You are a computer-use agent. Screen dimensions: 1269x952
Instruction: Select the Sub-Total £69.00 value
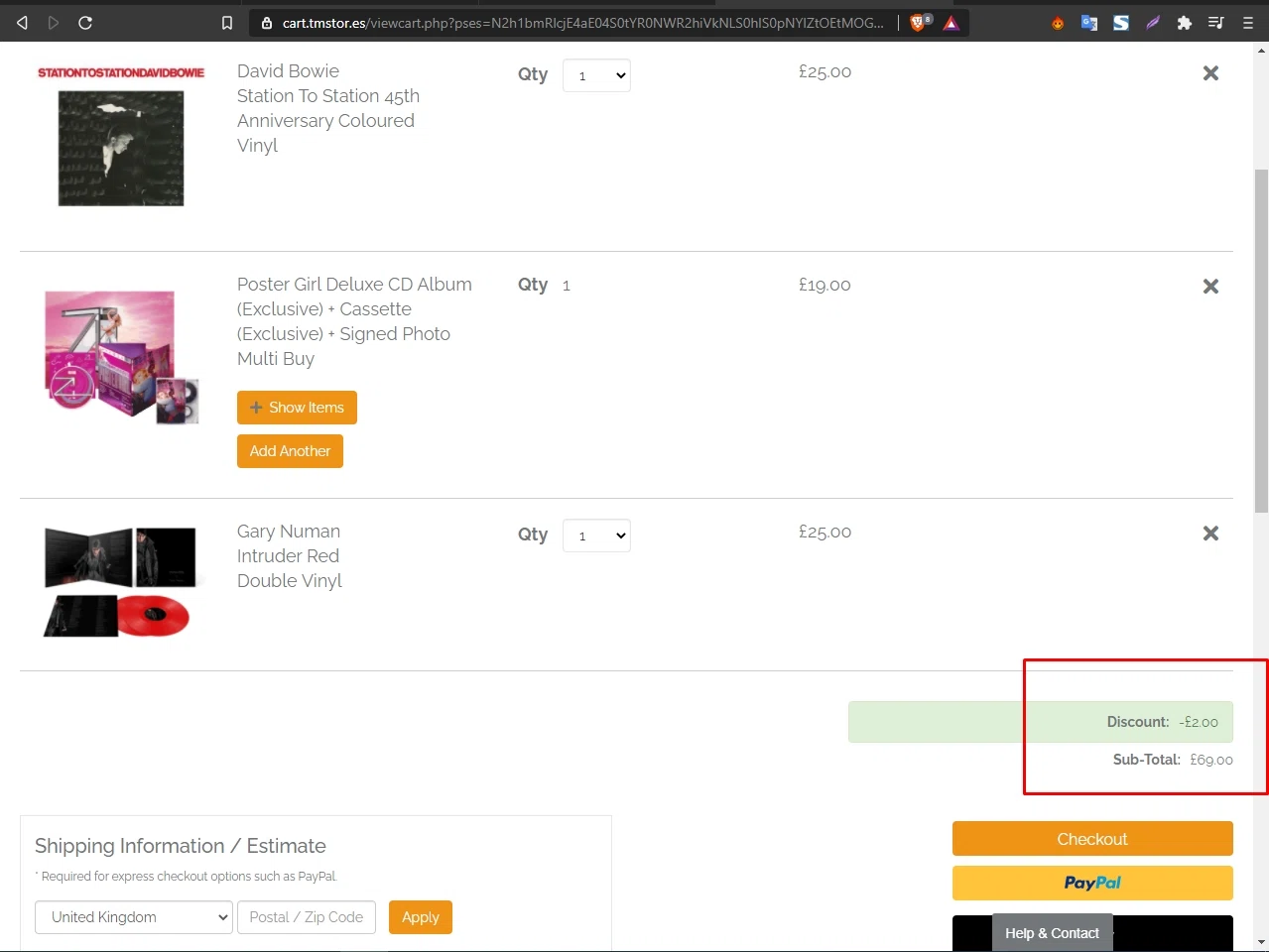coord(1211,760)
